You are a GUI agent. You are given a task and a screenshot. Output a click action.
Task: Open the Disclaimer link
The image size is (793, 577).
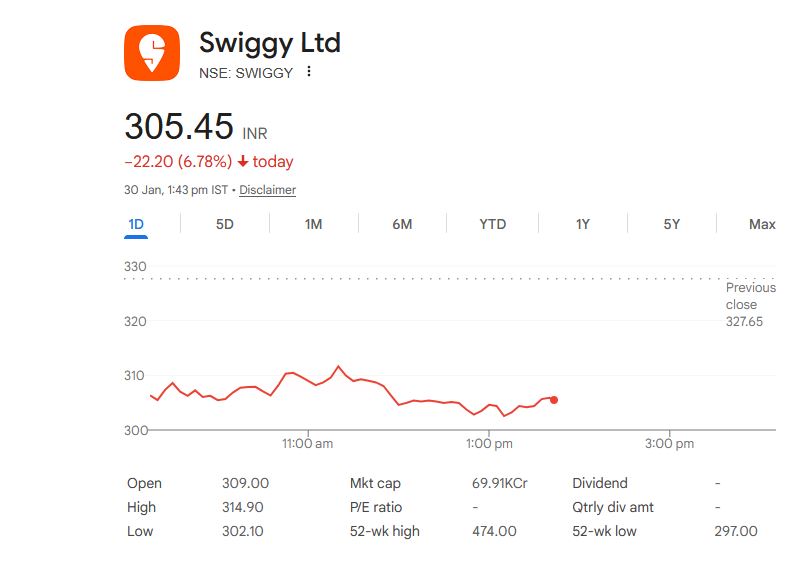(x=267, y=190)
